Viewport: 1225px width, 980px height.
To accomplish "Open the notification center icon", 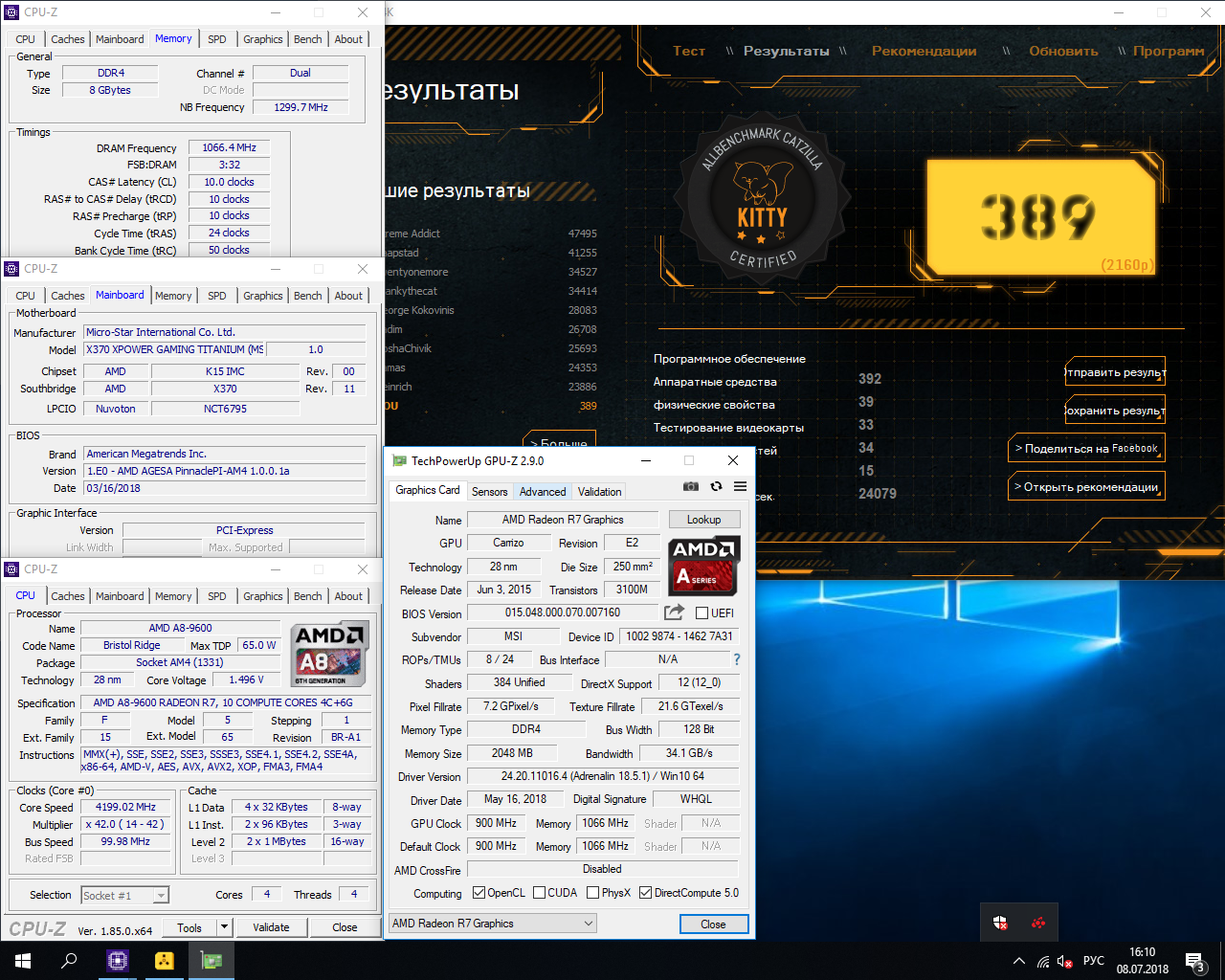I will pos(1194,961).
